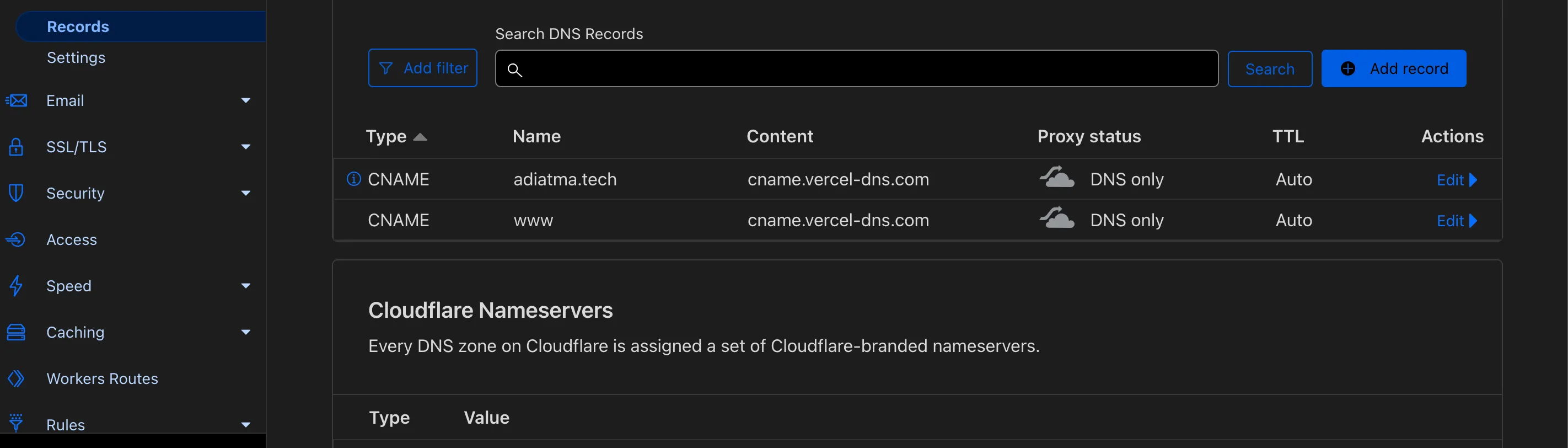1568x448 pixels.
Task: Click the Add record button
Action: (1393, 68)
